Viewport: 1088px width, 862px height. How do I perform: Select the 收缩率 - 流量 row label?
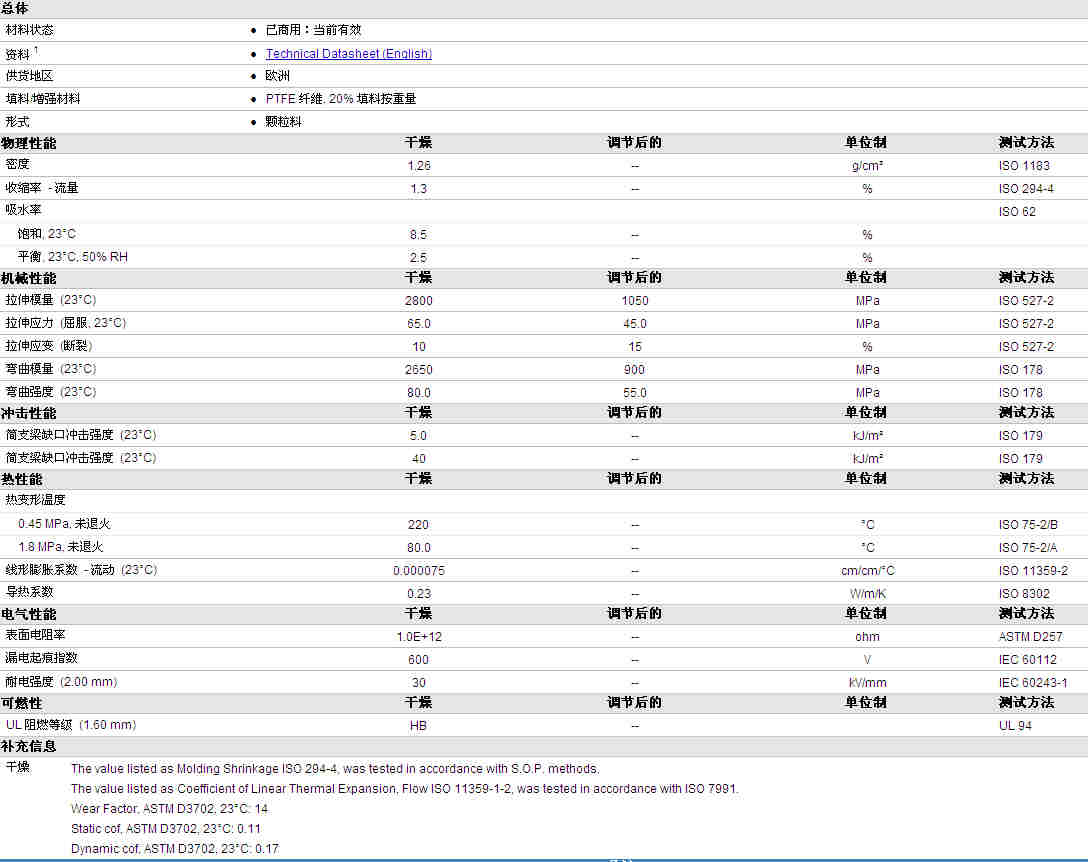pos(42,187)
